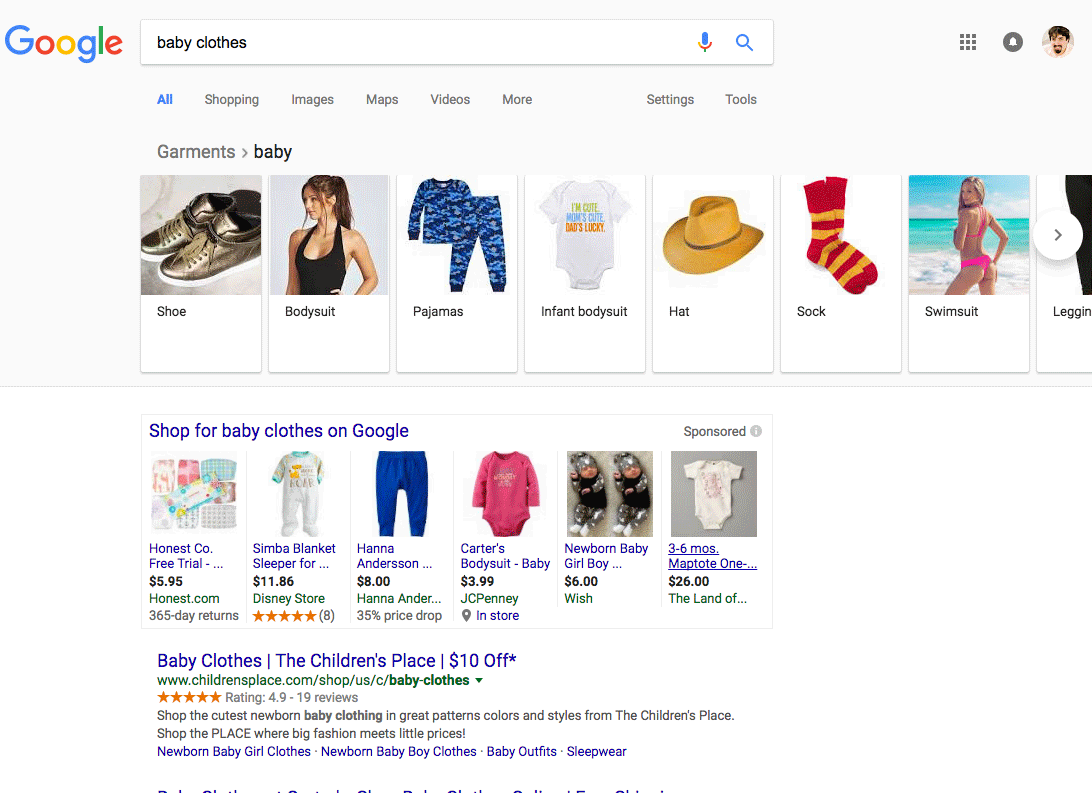Open the Baby Clothes Children's Place result

[x=336, y=660]
